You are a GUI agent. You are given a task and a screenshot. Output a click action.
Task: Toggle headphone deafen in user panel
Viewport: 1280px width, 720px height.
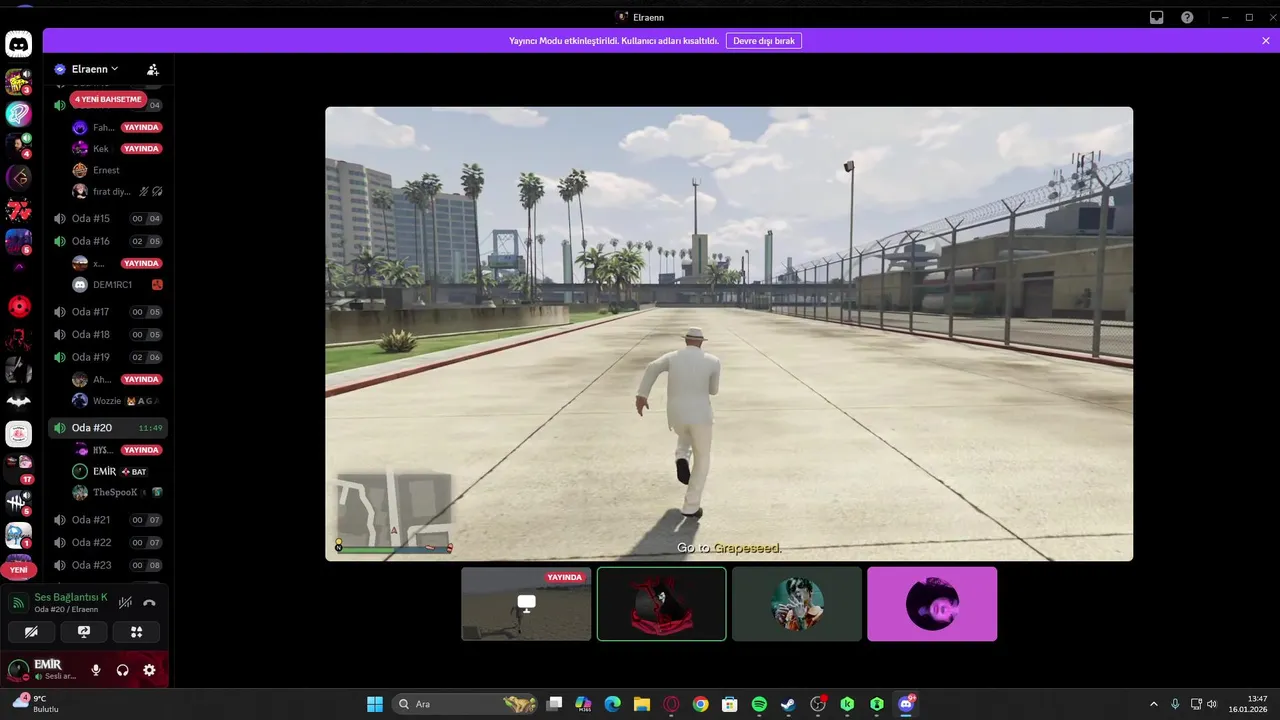[122, 670]
